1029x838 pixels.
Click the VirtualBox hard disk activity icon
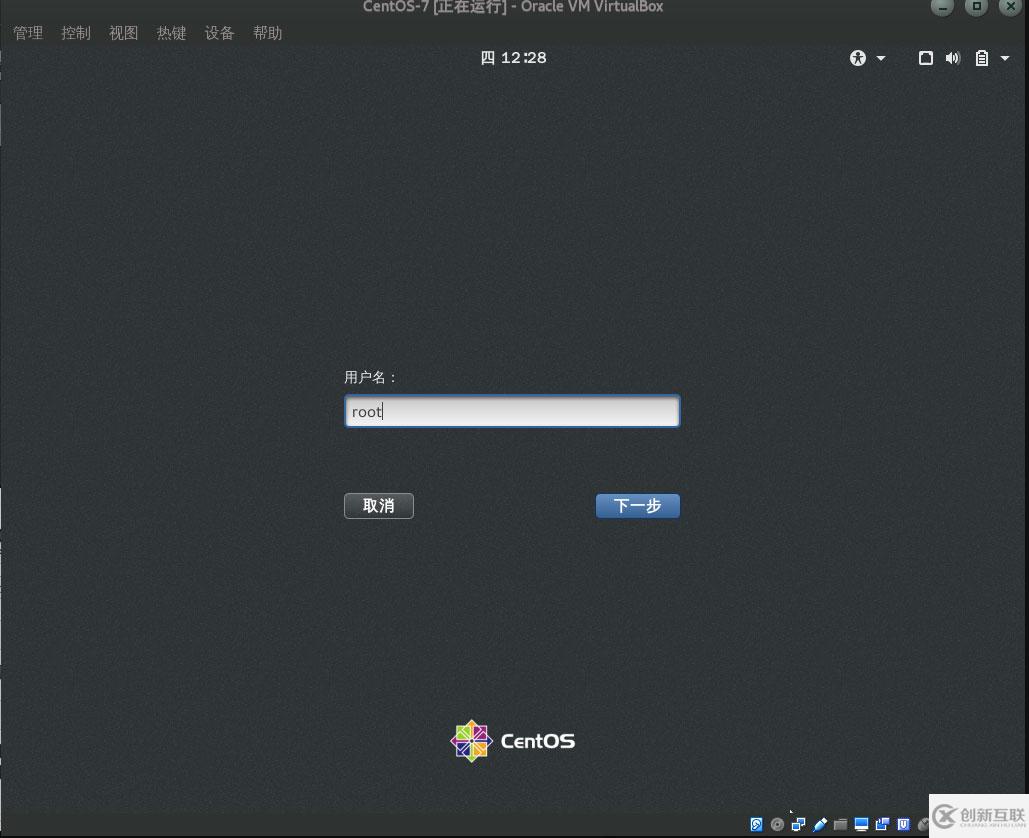(x=756, y=825)
